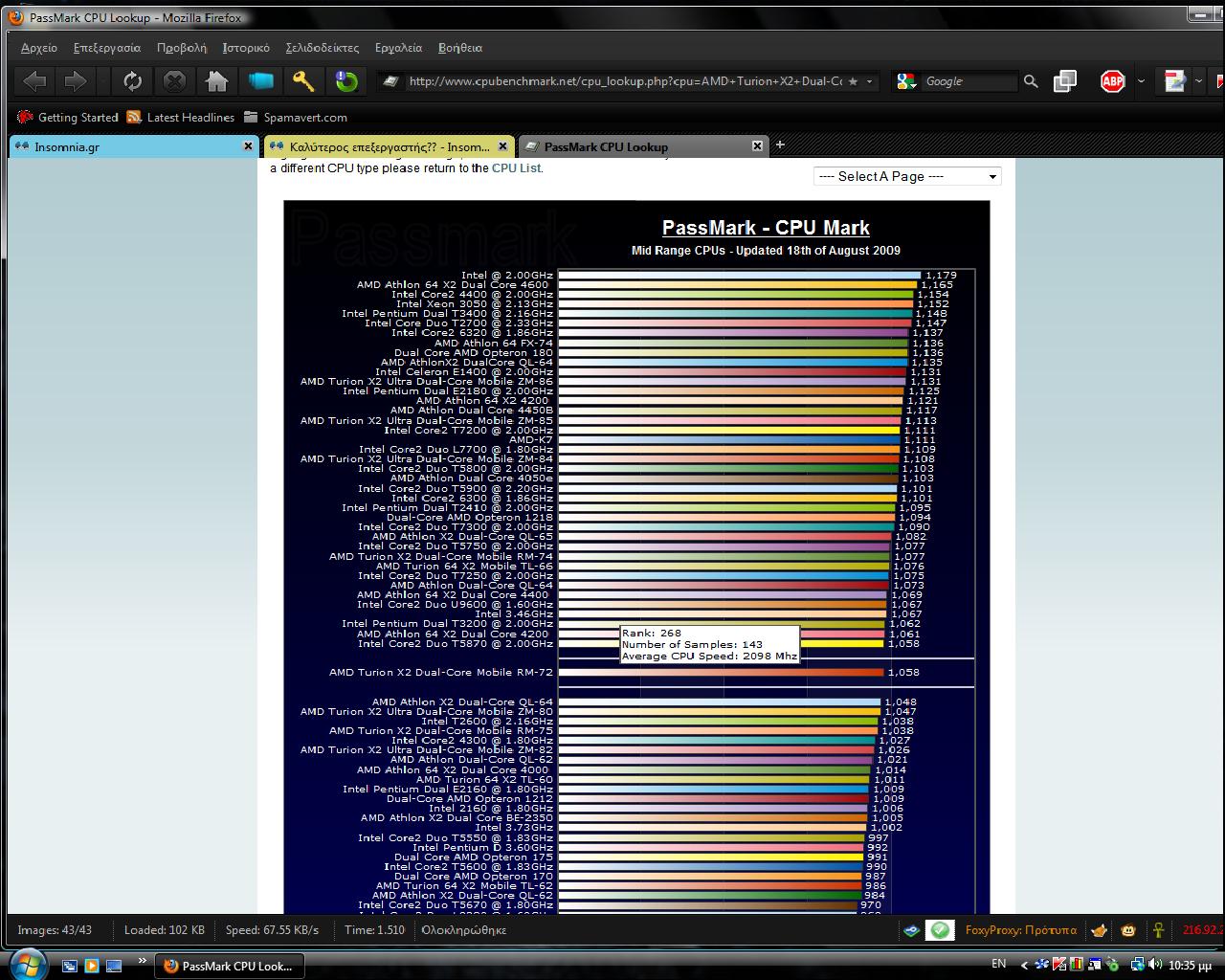Screen dimensions: 1225x980
Task: Click the Greasemonkey monkey face status icon
Action: [x=1129, y=930]
